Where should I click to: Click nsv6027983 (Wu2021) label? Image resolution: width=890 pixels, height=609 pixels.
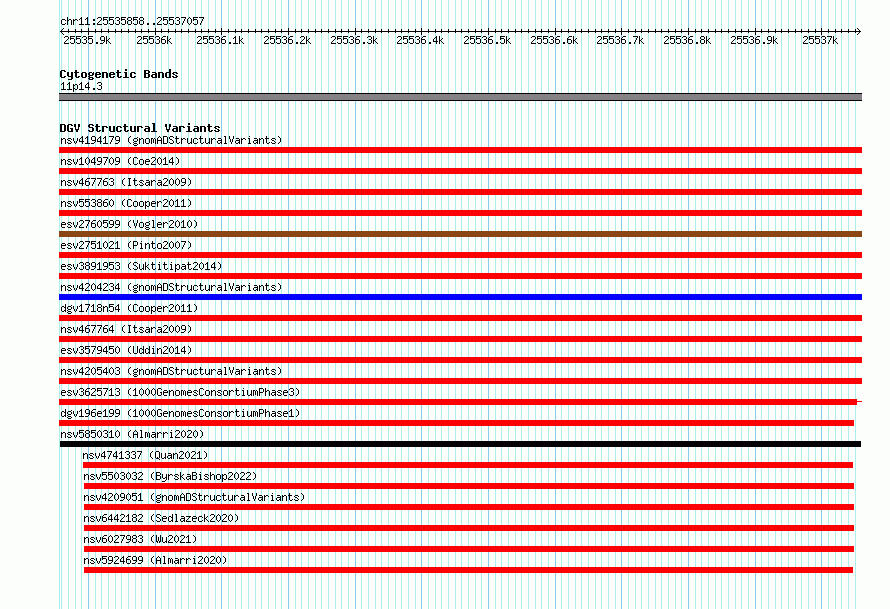tap(140, 539)
